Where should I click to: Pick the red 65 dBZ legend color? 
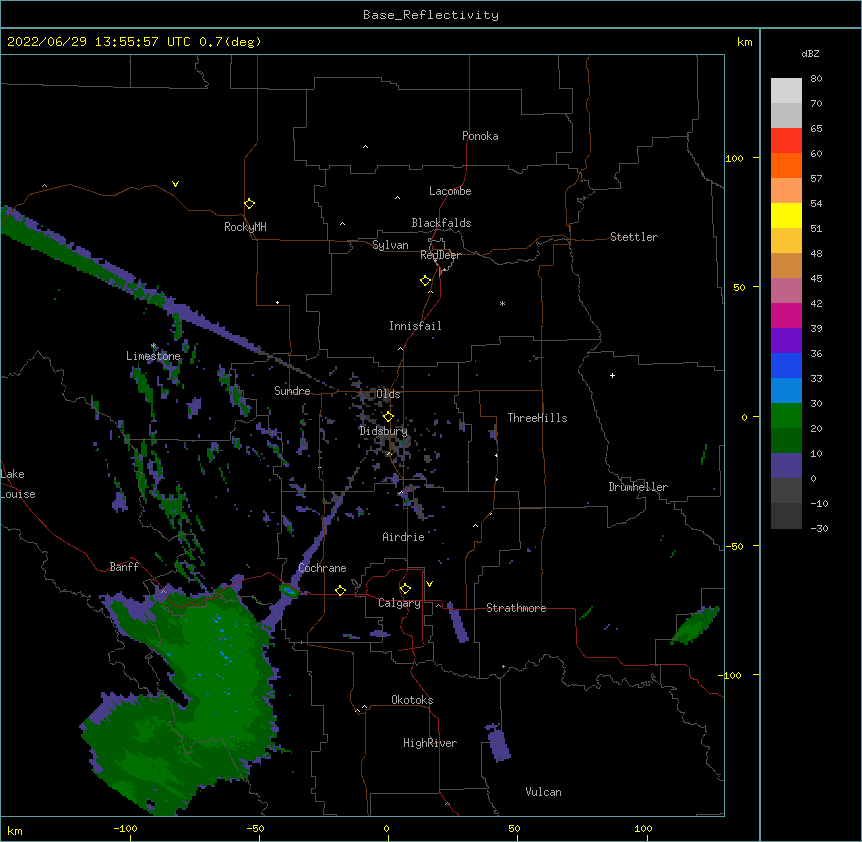(786, 141)
